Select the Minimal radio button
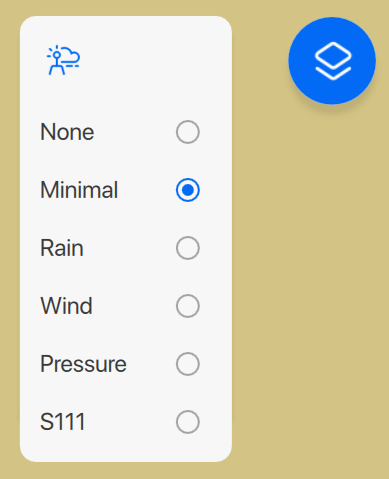 188,190
